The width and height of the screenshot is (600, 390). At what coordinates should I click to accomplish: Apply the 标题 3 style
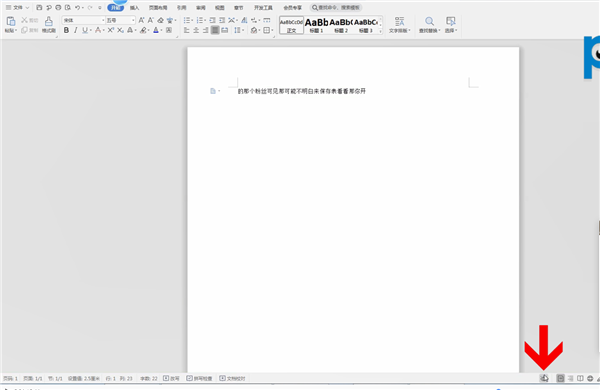(x=366, y=25)
